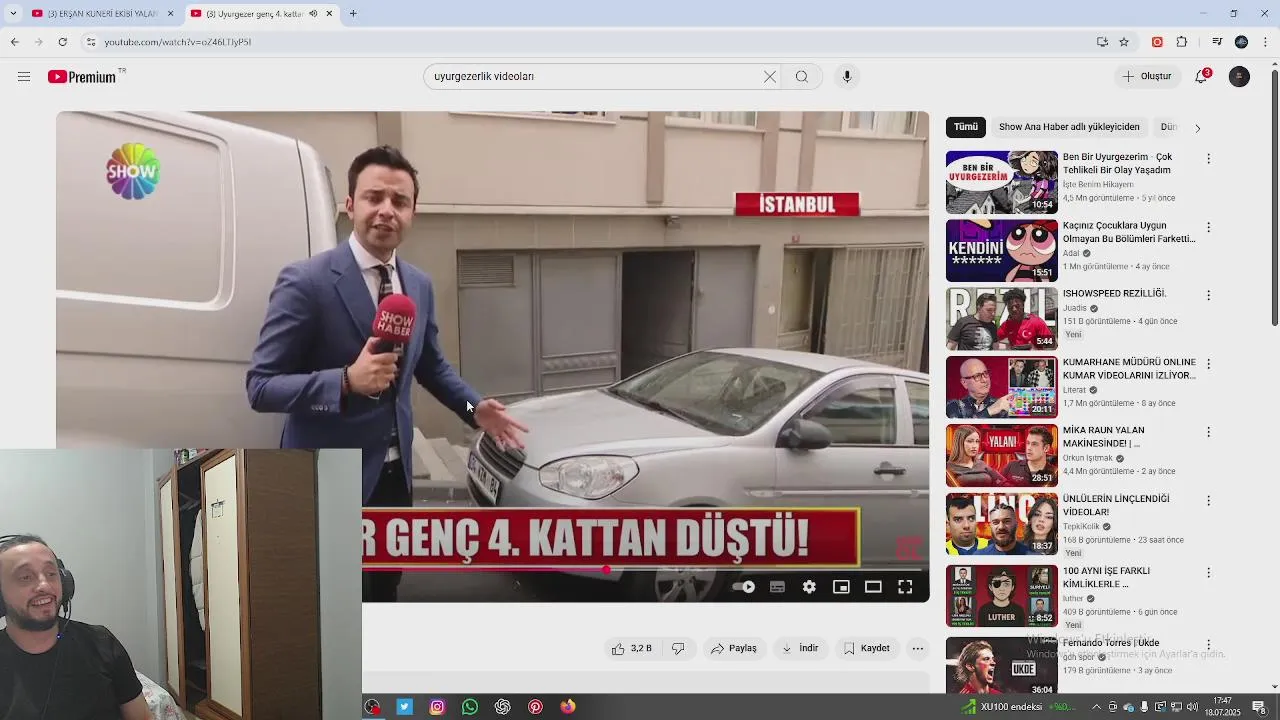Image resolution: width=1280 pixels, height=720 pixels.
Task: Click Oluştur create button
Action: 1146,77
